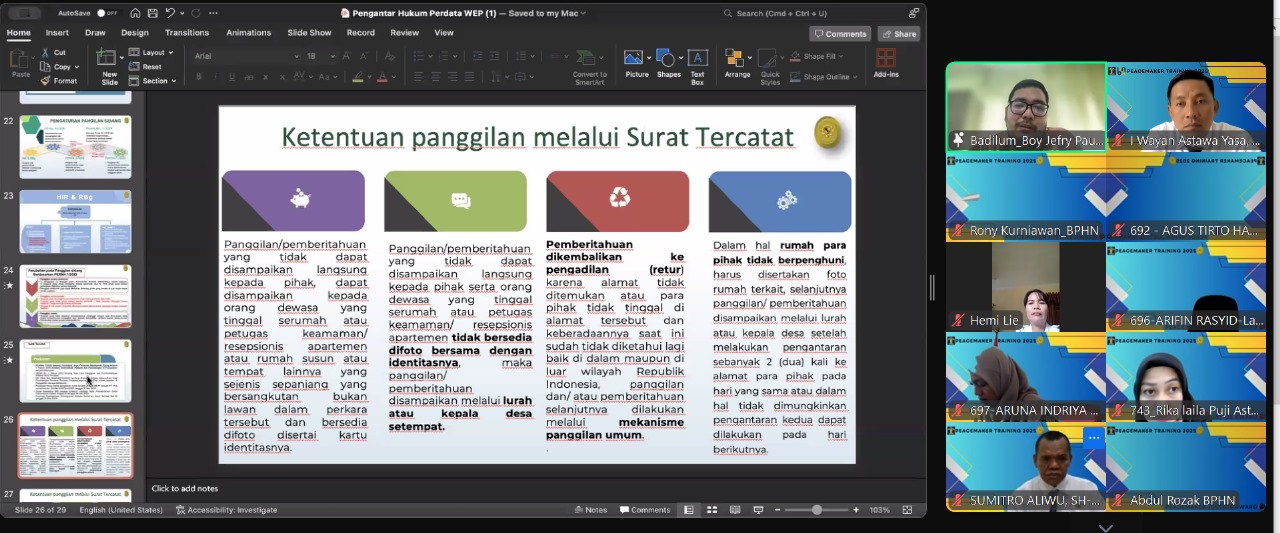
Task: Click the New Slide icon
Action: click(x=107, y=59)
